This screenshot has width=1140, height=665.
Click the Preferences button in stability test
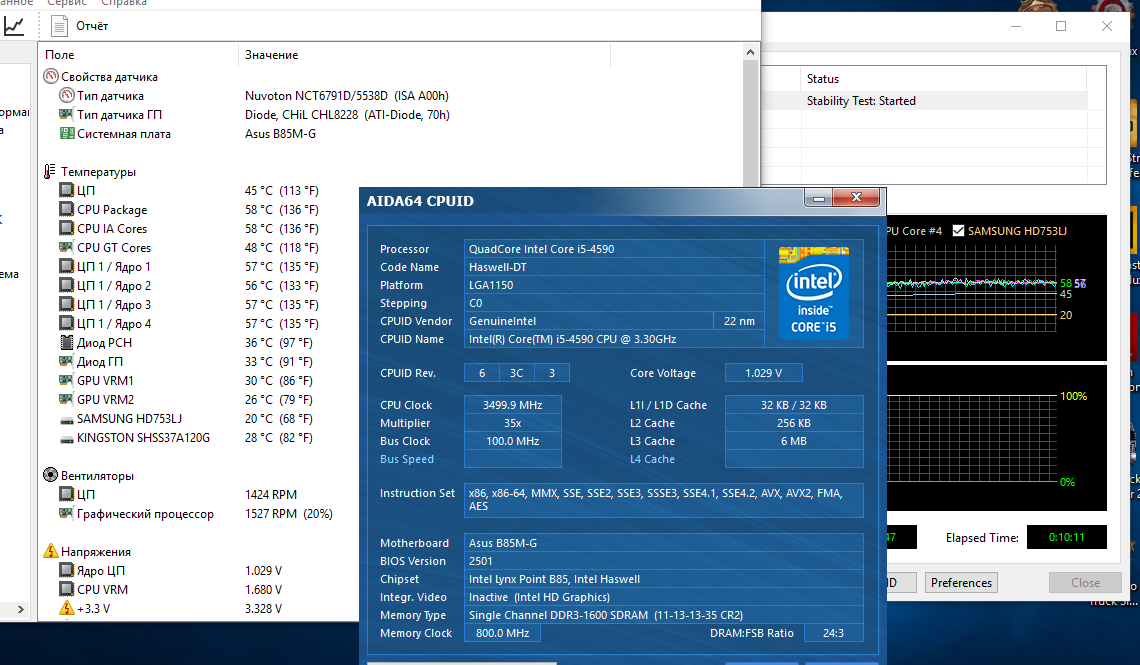click(961, 583)
